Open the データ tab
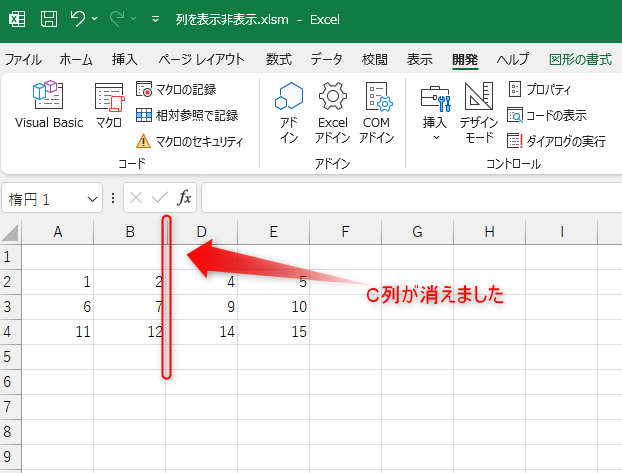Viewport: 622px width, 473px height. [326, 60]
